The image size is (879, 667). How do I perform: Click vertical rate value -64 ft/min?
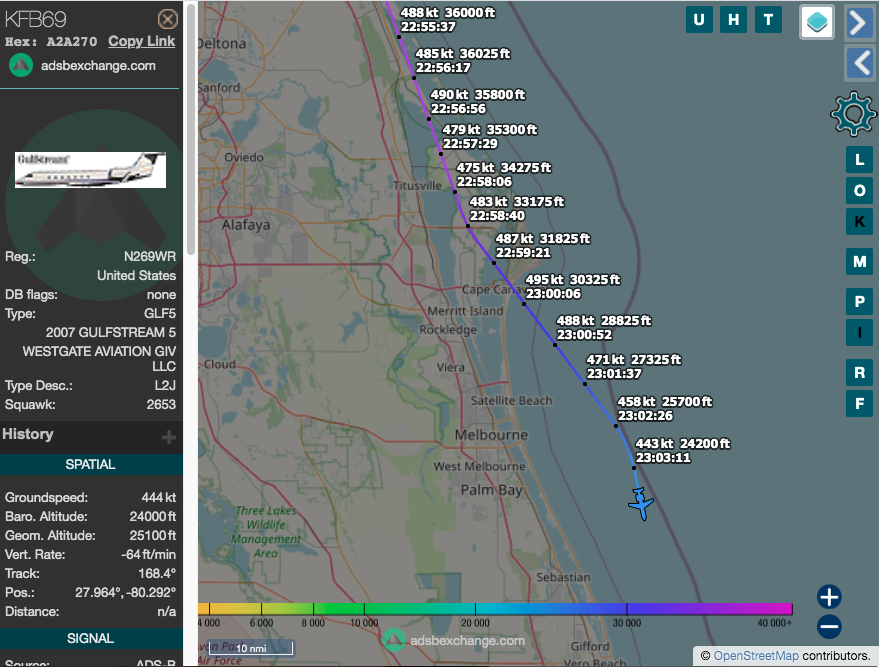pos(148,555)
